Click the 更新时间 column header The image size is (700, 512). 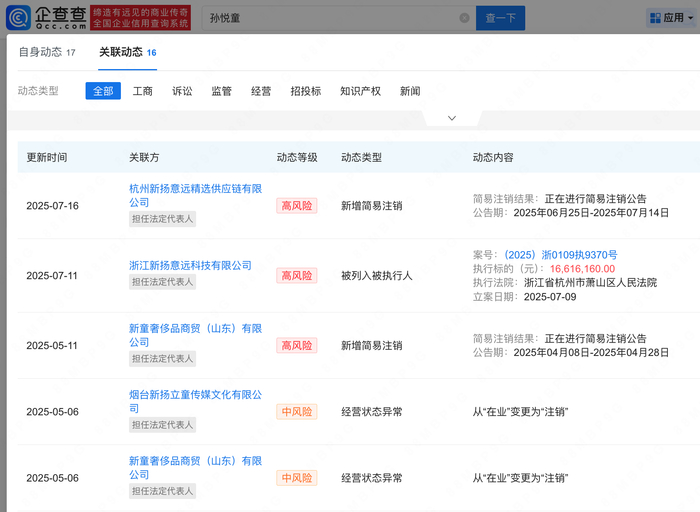click(47, 158)
